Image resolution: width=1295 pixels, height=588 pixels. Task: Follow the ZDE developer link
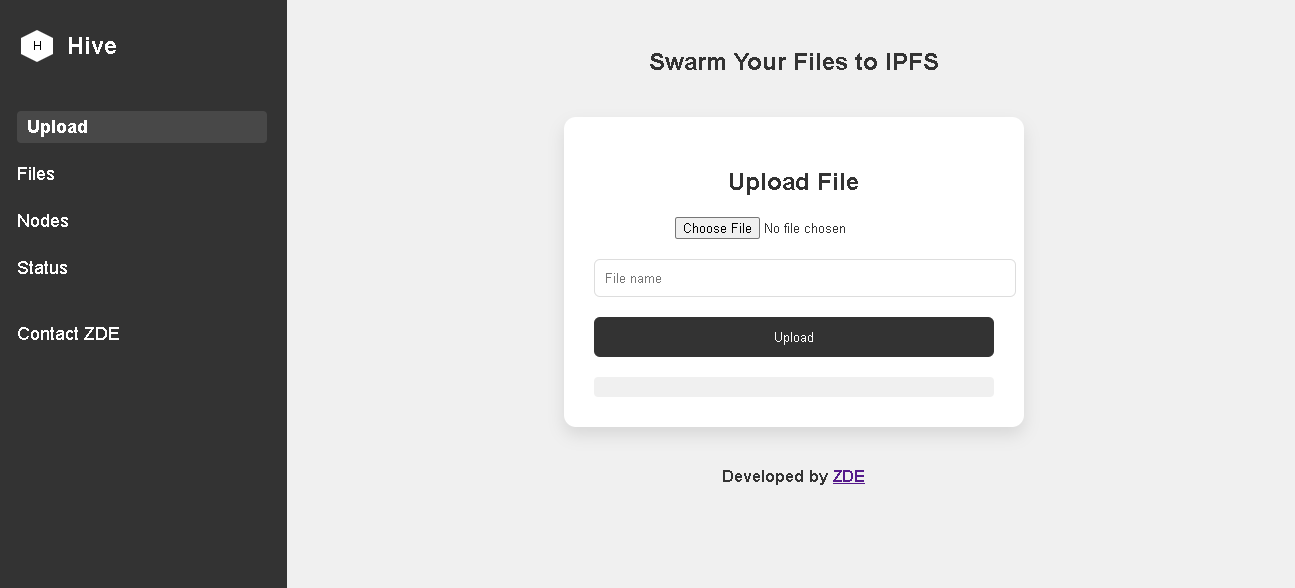pos(848,477)
